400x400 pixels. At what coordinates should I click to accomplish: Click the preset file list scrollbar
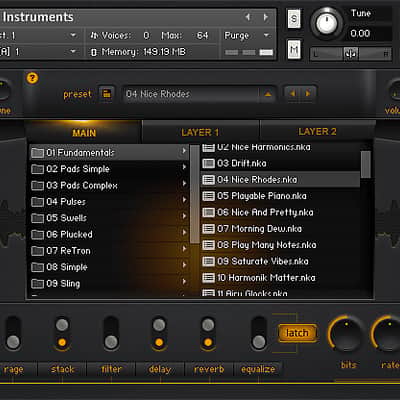[x=366, y=165]
